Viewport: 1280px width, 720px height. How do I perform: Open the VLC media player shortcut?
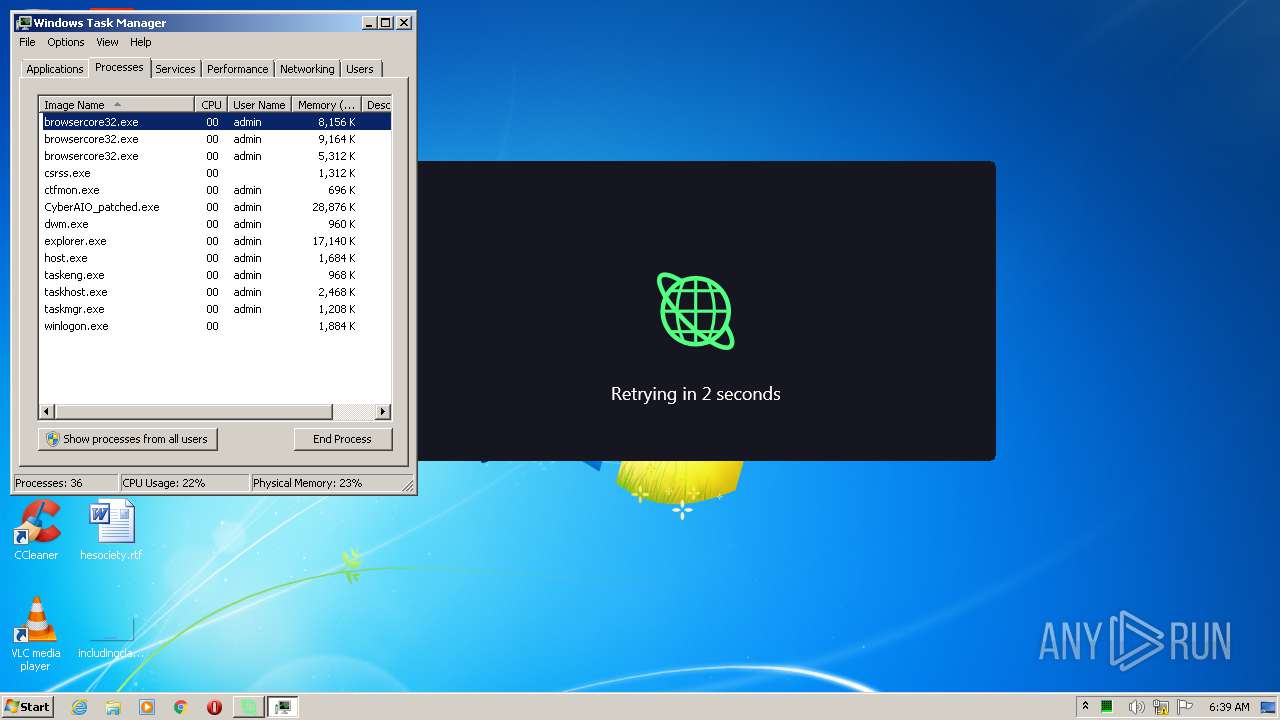(x=36, y=632)
